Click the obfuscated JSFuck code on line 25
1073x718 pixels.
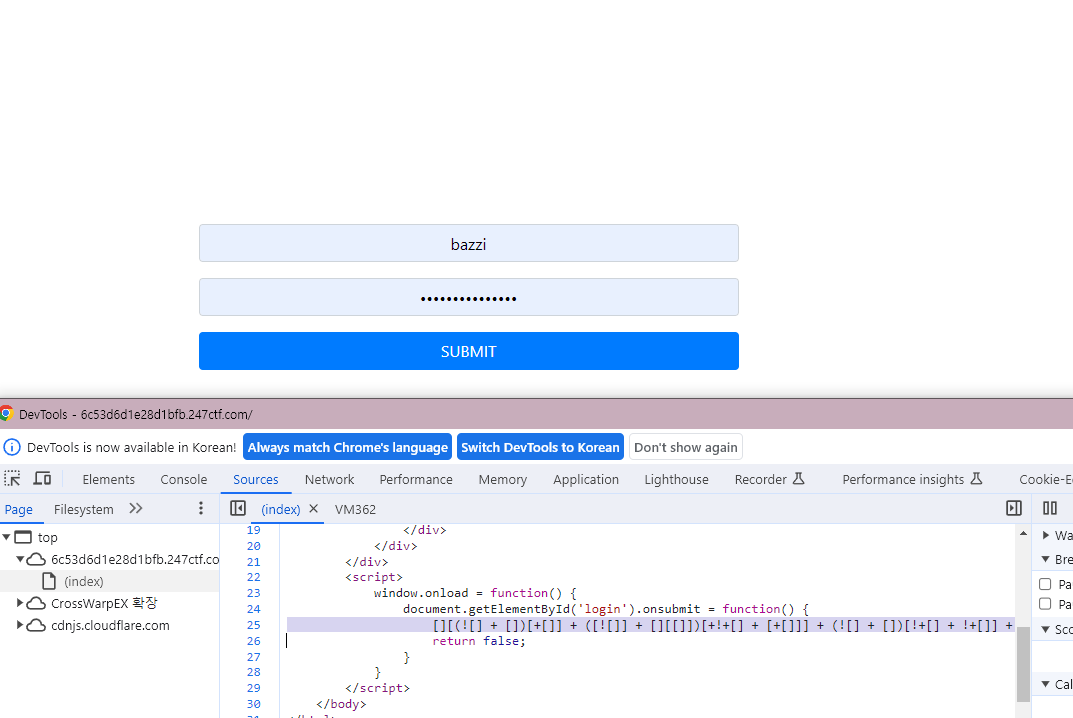(x=723, y=625)
